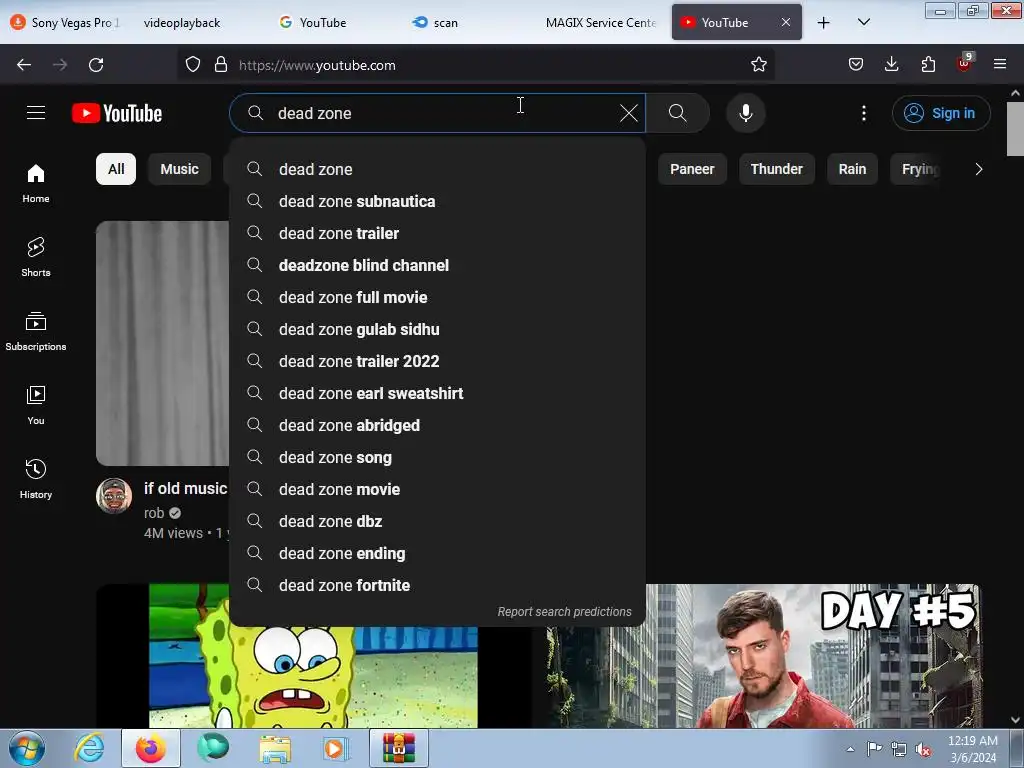Start voice search with the microphone icon
This screenshot has height=768, width=1024.
[x=745, y=113]
